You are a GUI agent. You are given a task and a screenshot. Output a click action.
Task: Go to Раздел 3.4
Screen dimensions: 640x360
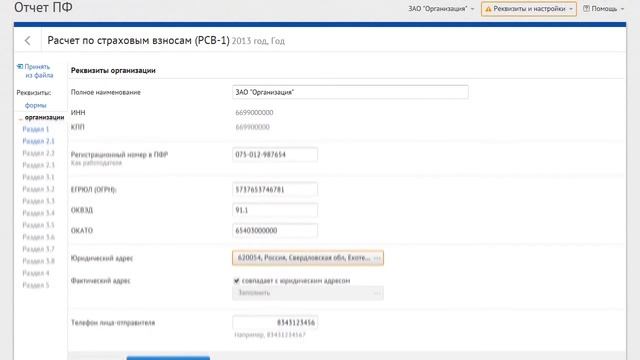pyautogui.click(x=38, y=213)
